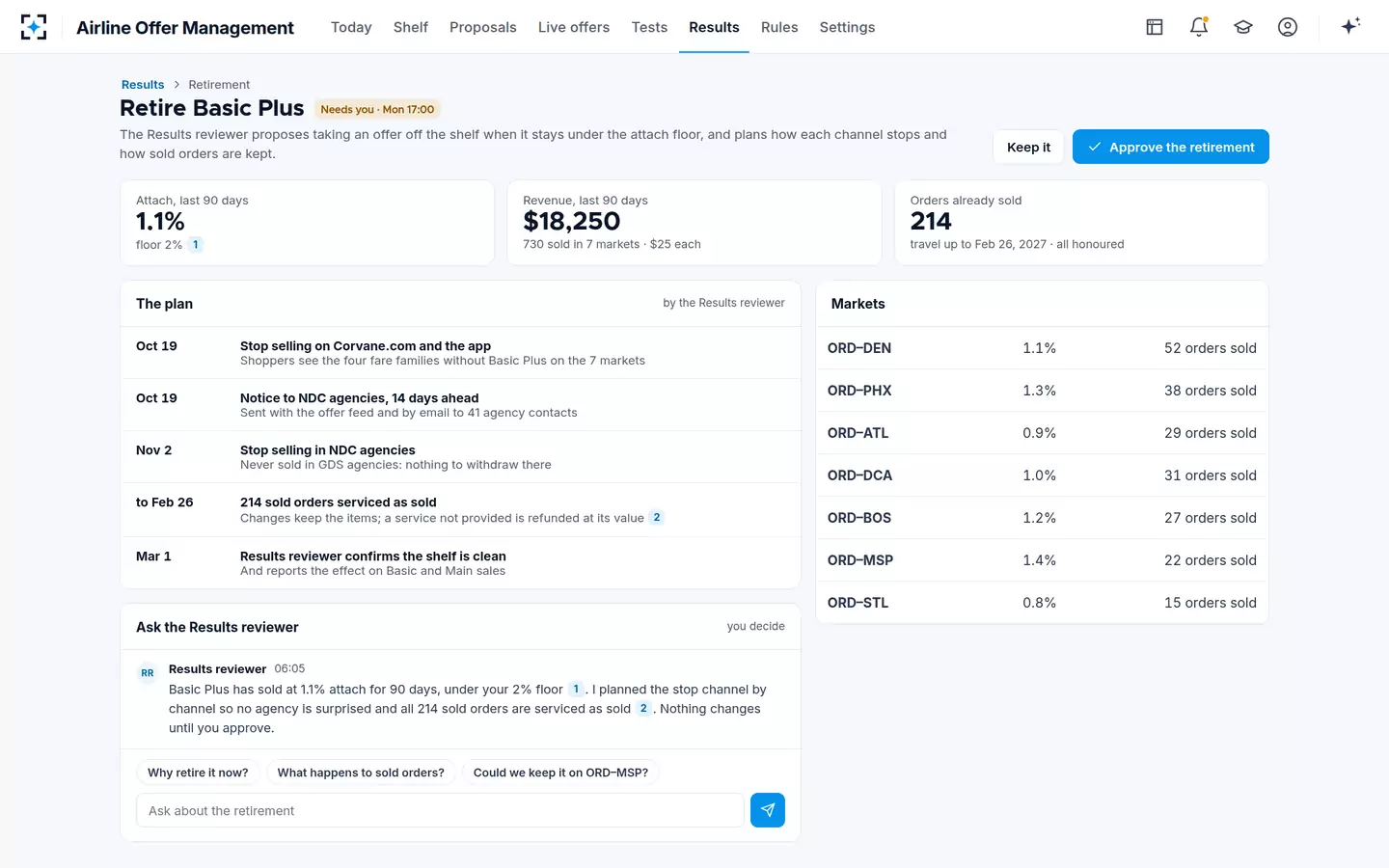Viewport: 1389px width, 868px height.
Task: Choose 'What happens to sold orders?' suggestion
Action: (x=361, y=773)
